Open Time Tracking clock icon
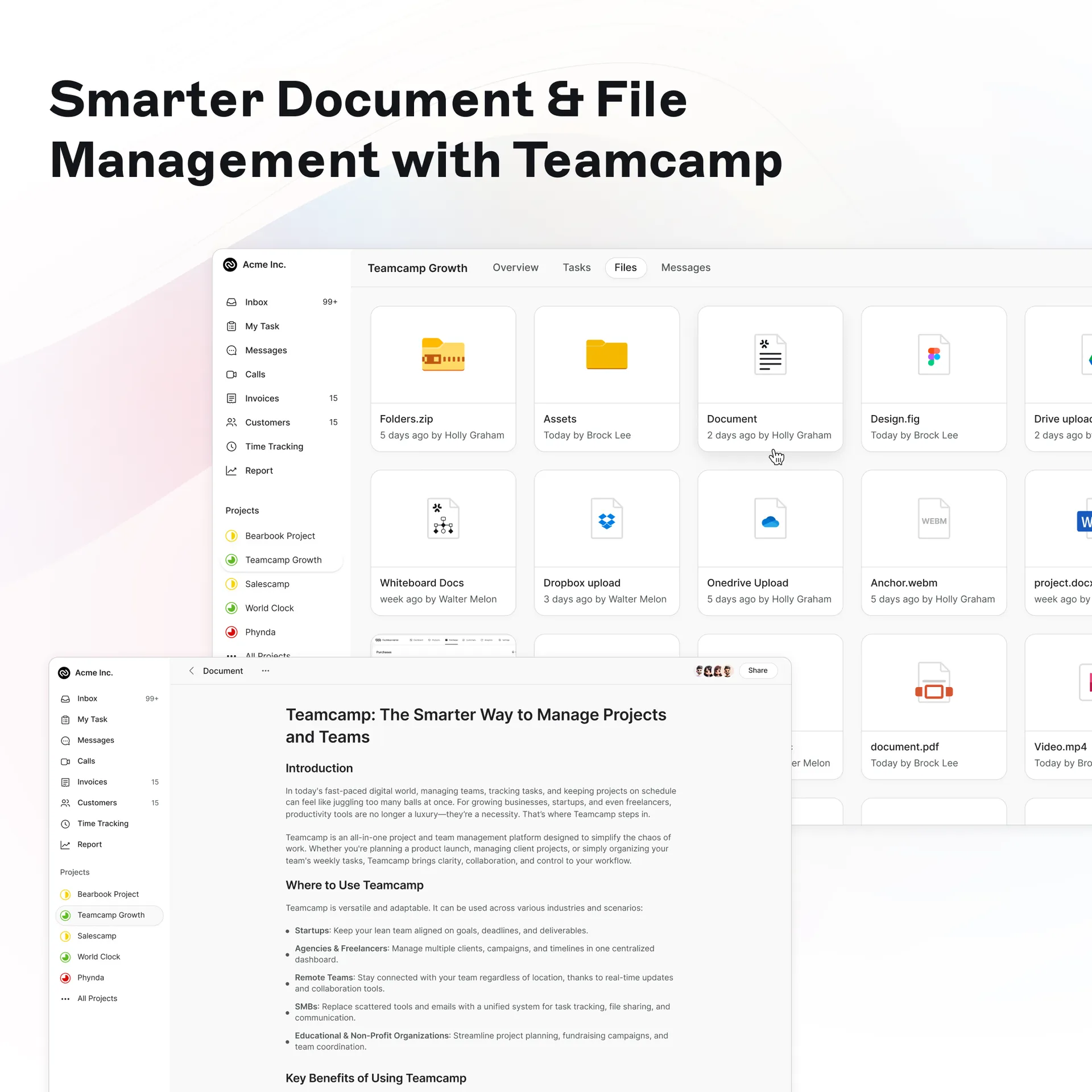Viewport: 1092px width, 1092px height. tap(231, 446)
